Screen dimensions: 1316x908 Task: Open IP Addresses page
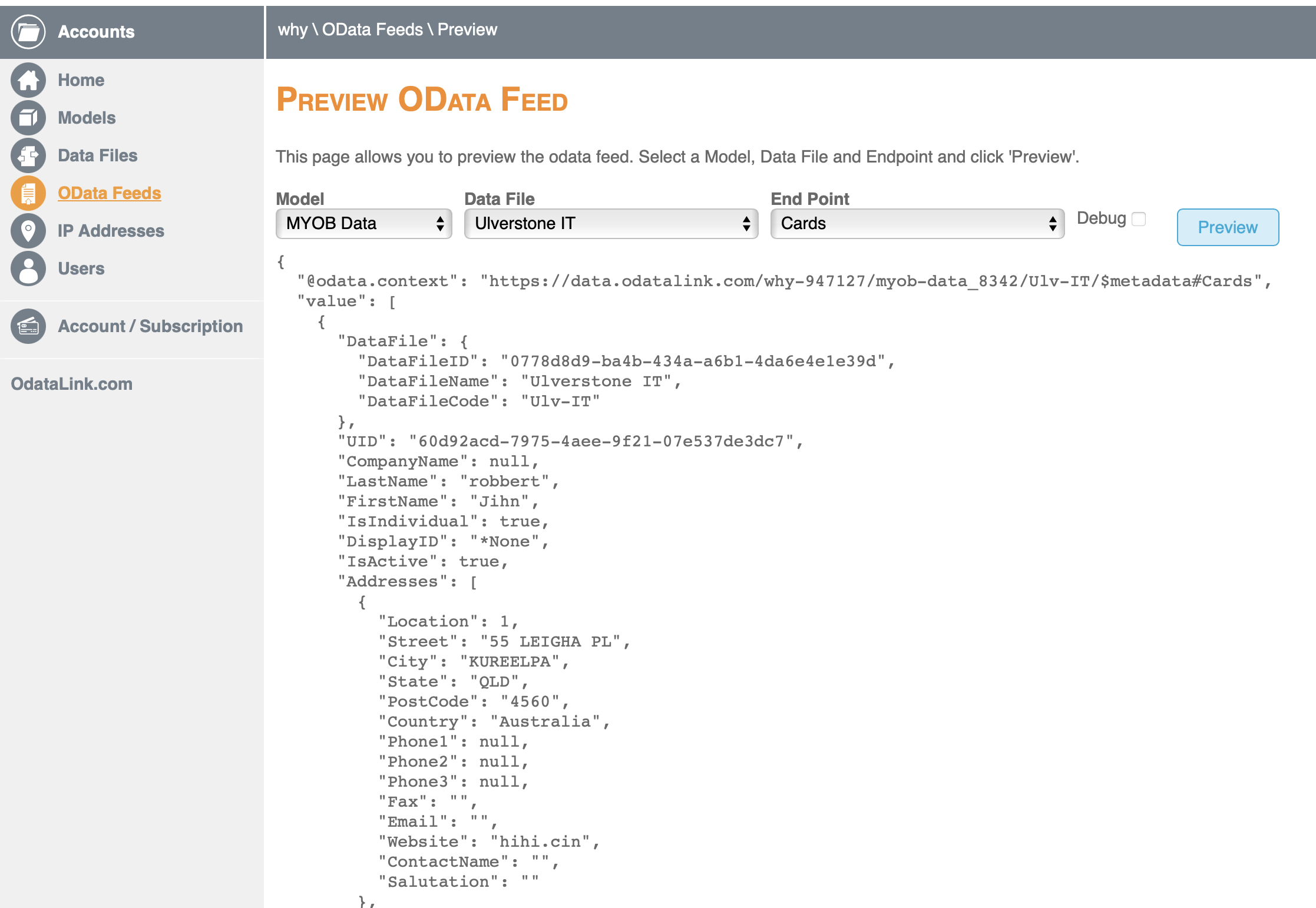click(111, 231)
